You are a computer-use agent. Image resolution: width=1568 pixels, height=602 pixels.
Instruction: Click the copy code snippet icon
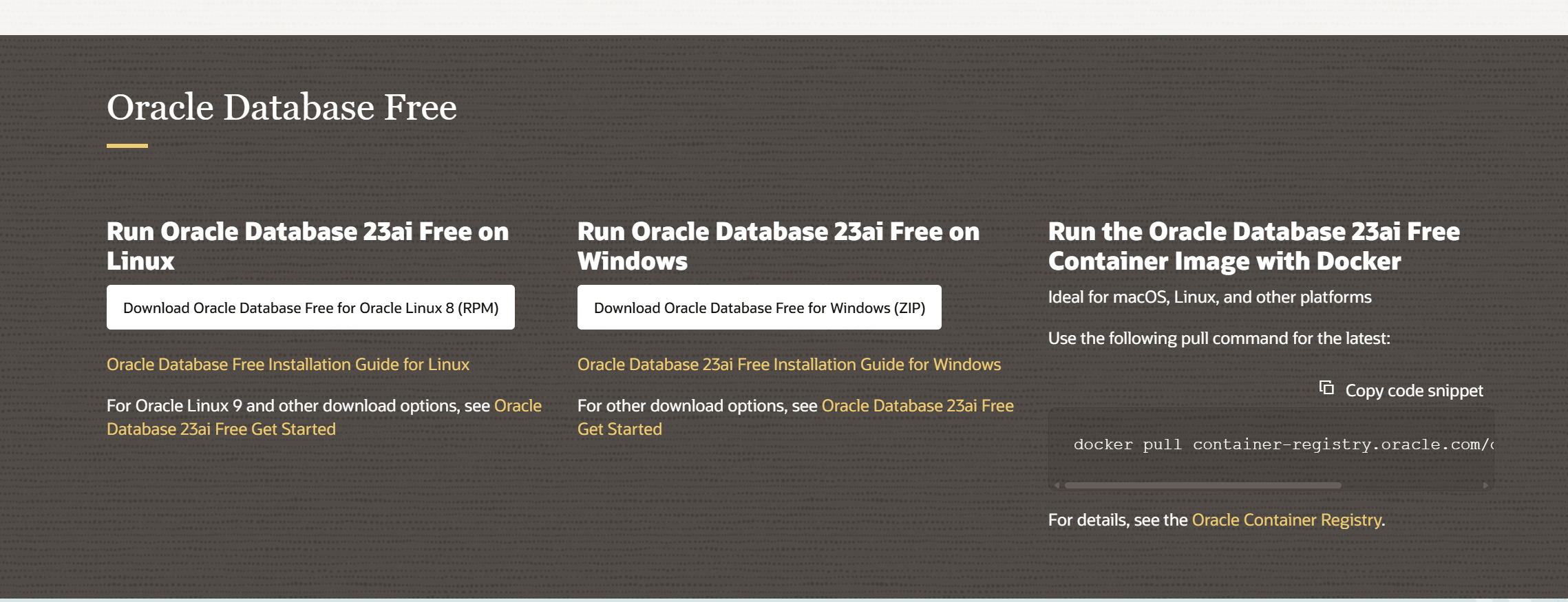(x=1326, y=388)
